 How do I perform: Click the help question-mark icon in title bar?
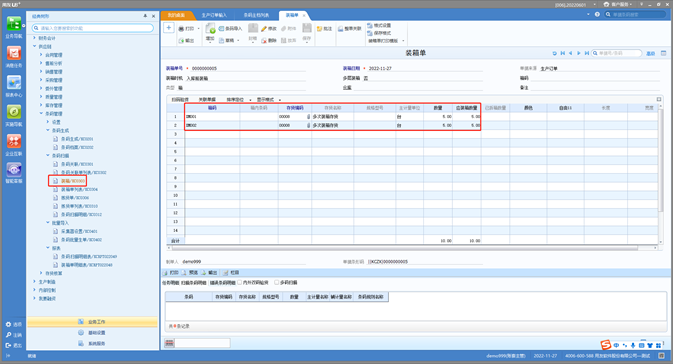(597, 14)
